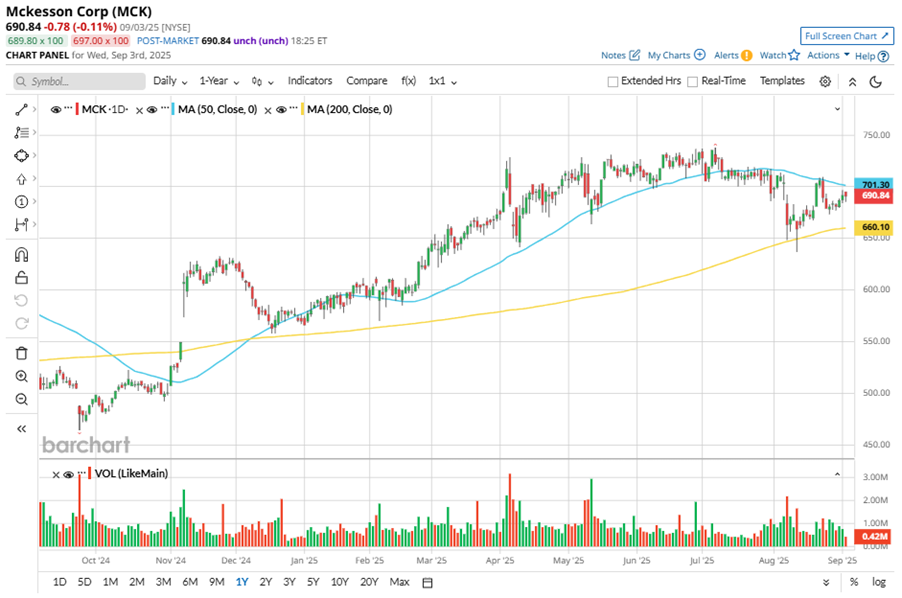The height and width of the screenshot is (598, 902).
Task: Add chart to My Charts
Action: pyautogui.click(x=700, y=55)
